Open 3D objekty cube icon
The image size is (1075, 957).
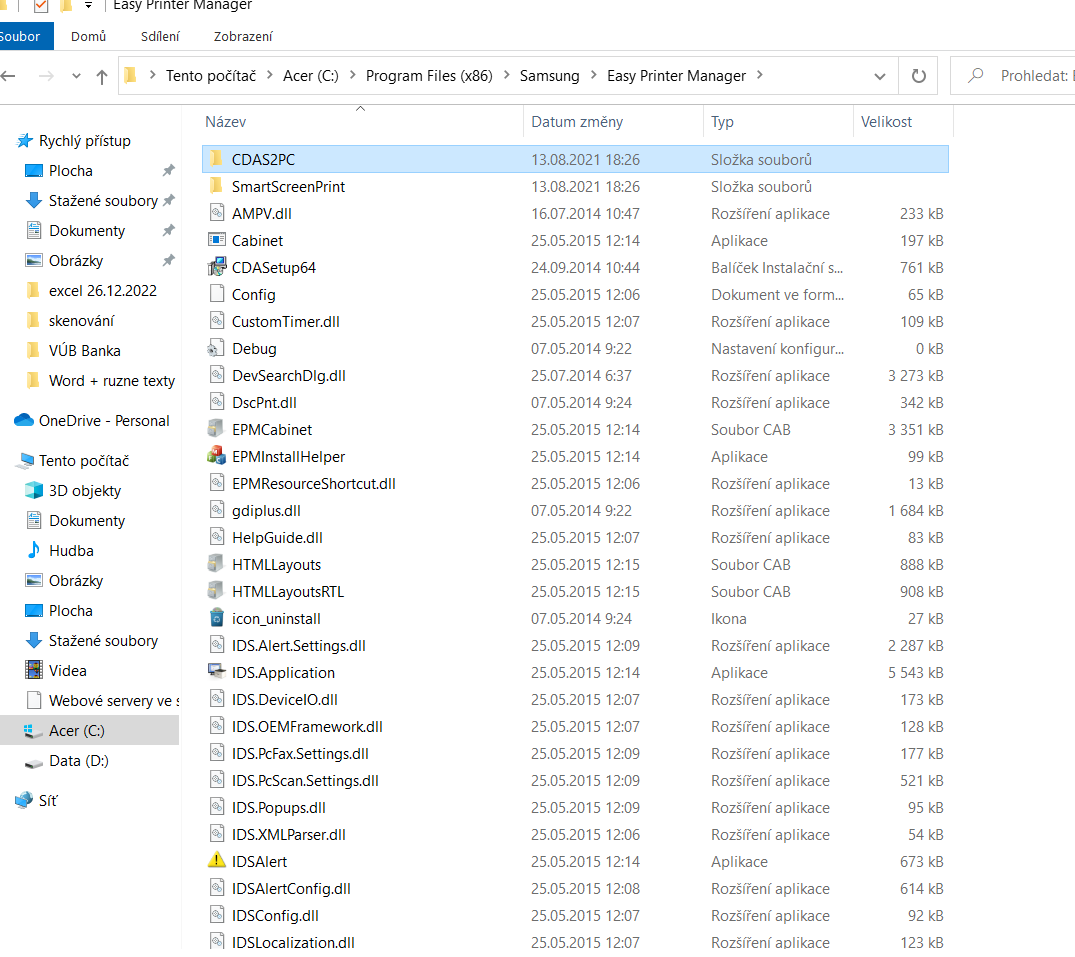[34, 490]
